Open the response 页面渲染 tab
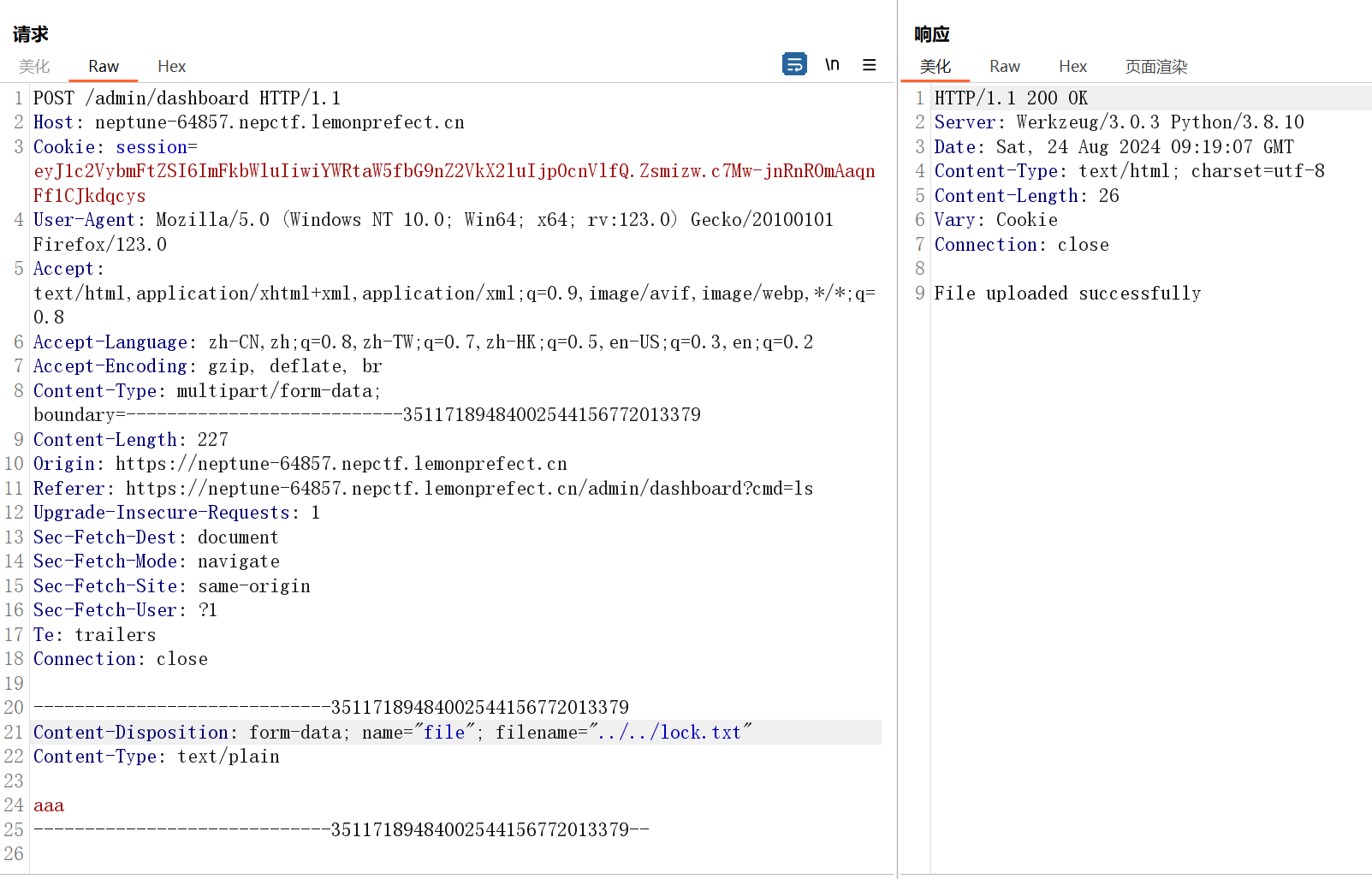This screenshot has width=1372, height=879. tap(1156, 66)
